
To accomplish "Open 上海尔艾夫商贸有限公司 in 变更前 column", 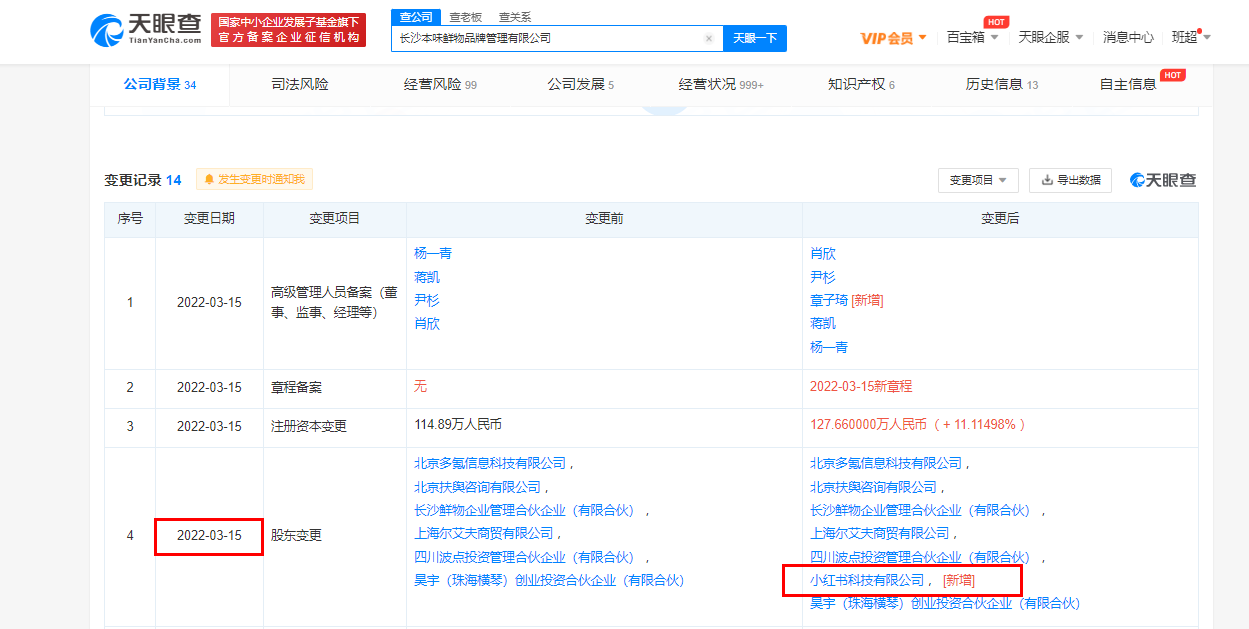I will coord(484,533).
